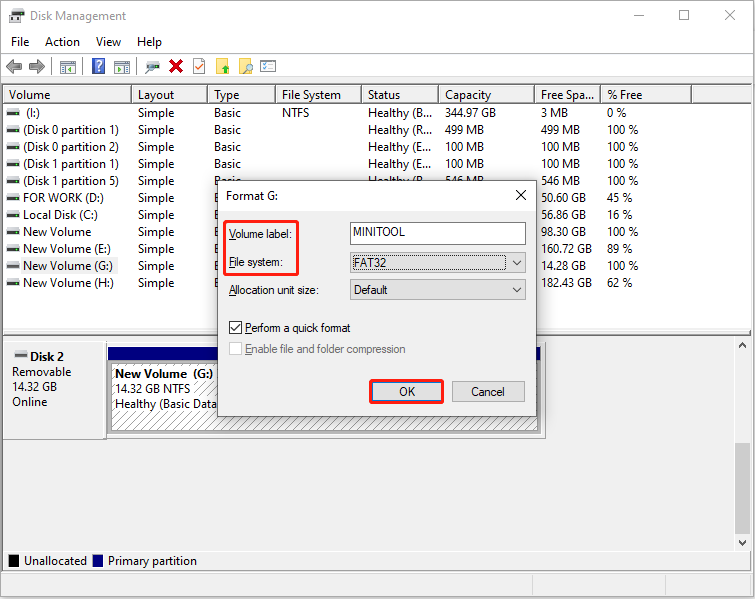The image size is (755, 599).
Task: Toggle the show/hide action pane icon
Action: [x=122, y=67]
